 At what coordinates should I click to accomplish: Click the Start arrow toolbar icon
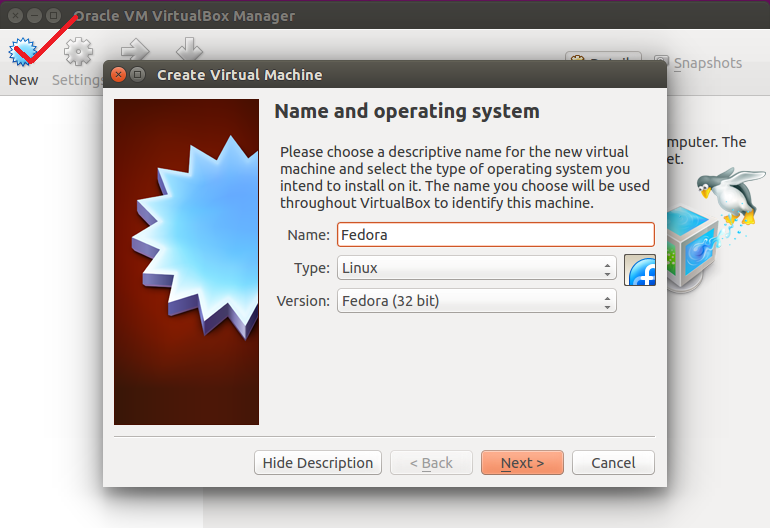[135, 49]
